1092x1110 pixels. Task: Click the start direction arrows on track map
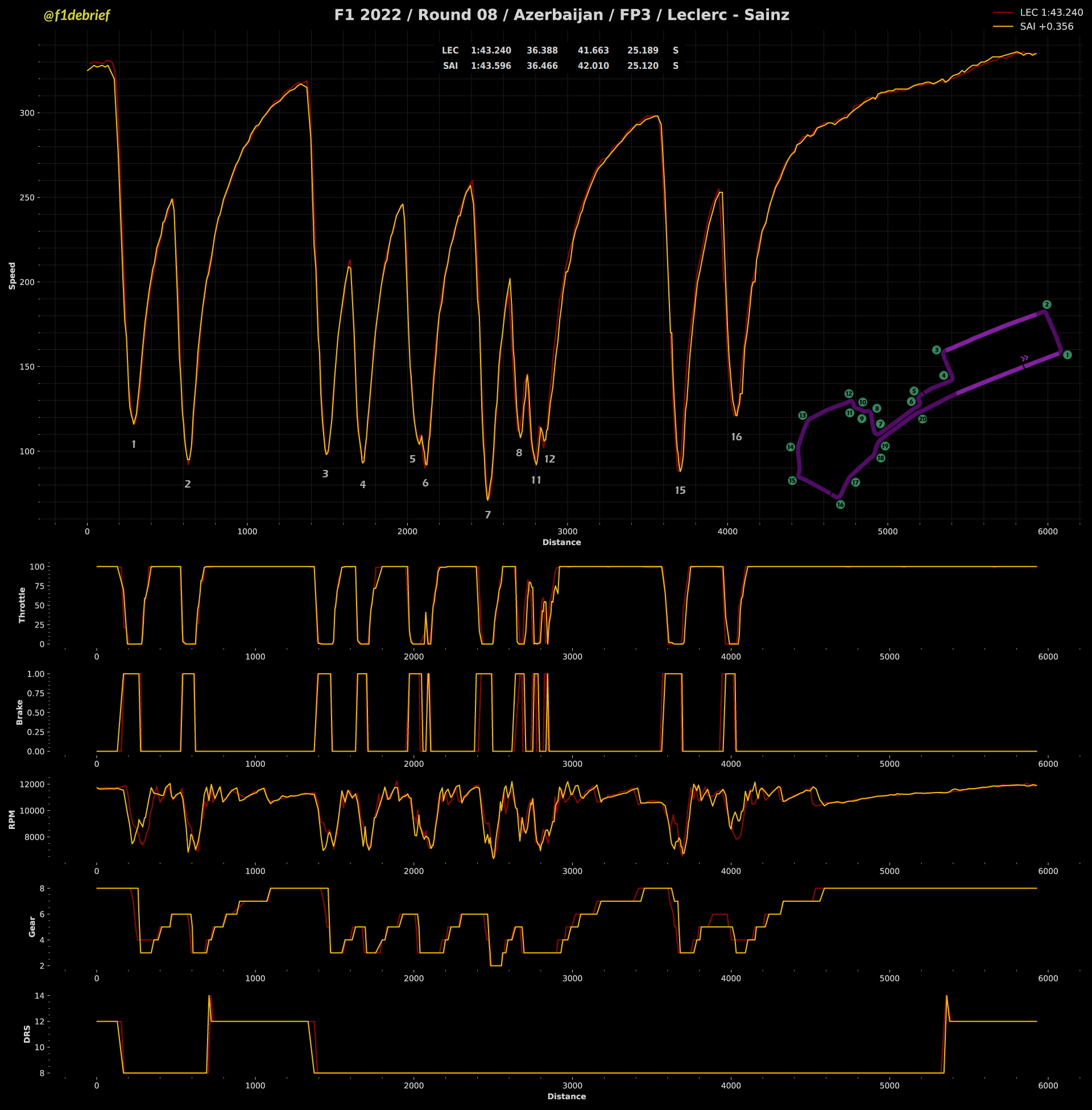pos(1024,358)
